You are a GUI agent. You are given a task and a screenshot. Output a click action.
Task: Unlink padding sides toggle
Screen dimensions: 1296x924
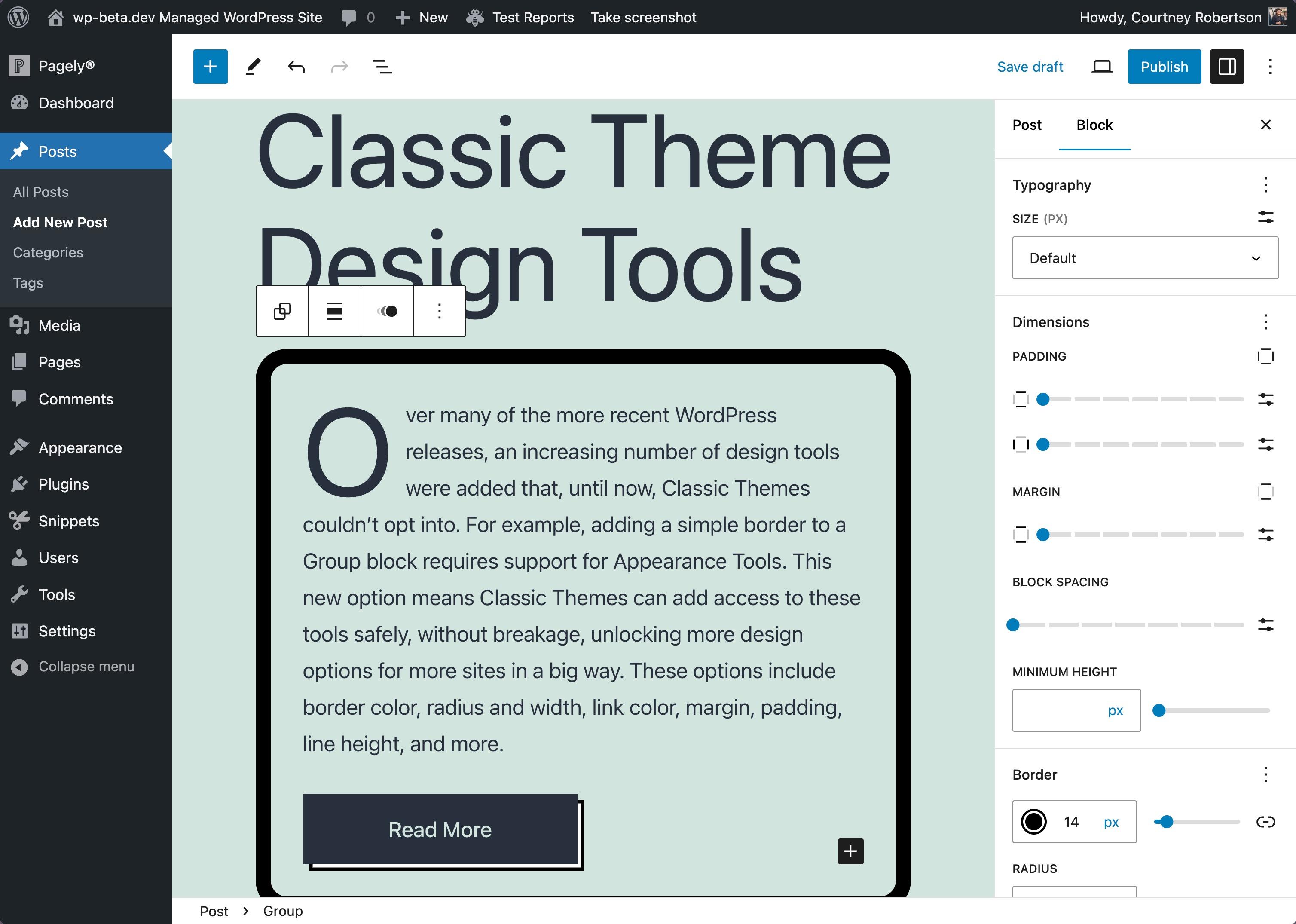pyautogui.click(x=1265, y=356)
